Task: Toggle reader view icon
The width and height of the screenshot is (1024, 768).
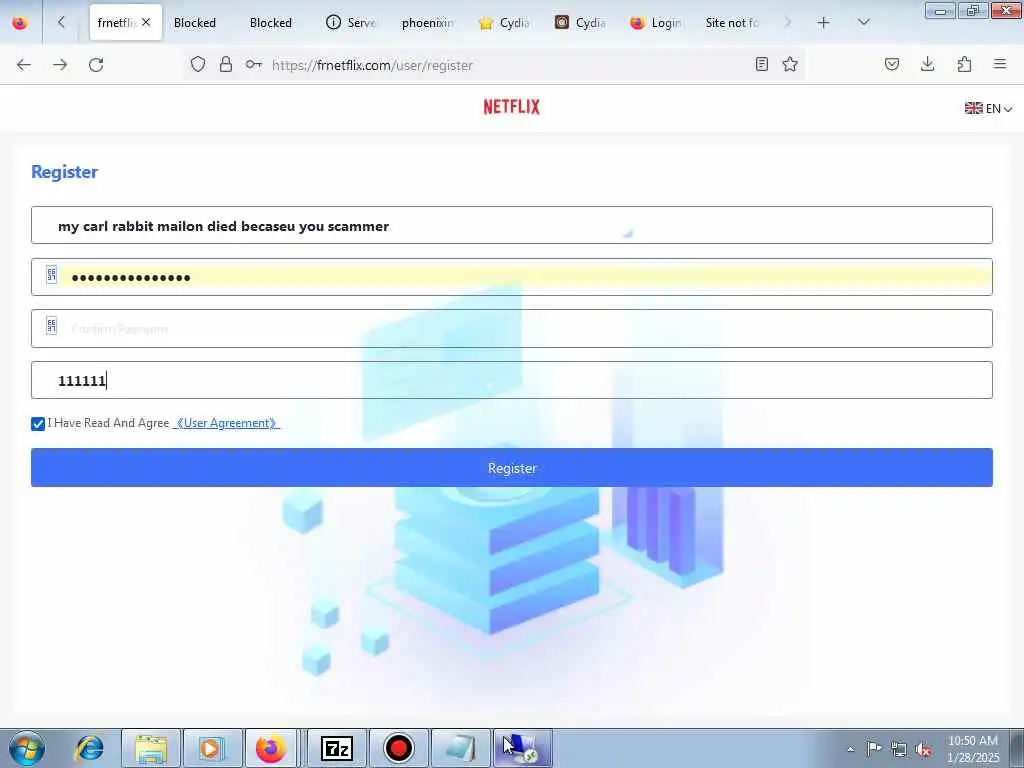Action: click(761, 64)
